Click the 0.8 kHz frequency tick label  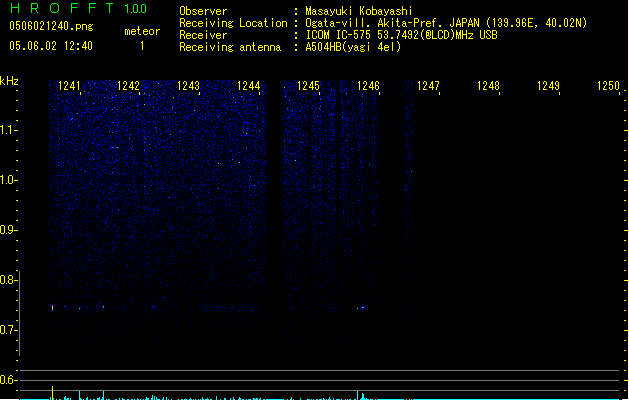click(x=8, y=280)
